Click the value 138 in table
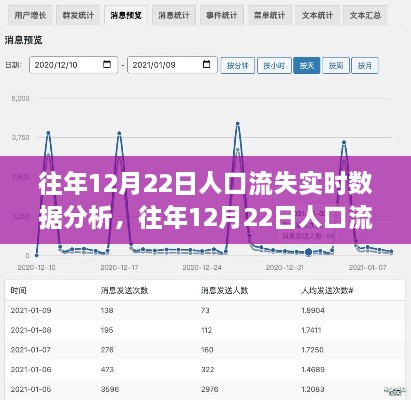This screenshot has width=411, height=400. 107,310
